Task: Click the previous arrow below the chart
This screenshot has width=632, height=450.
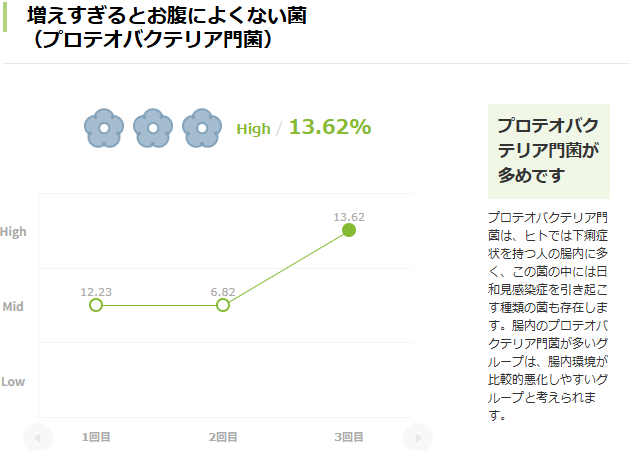Action: tap(38, 437)
